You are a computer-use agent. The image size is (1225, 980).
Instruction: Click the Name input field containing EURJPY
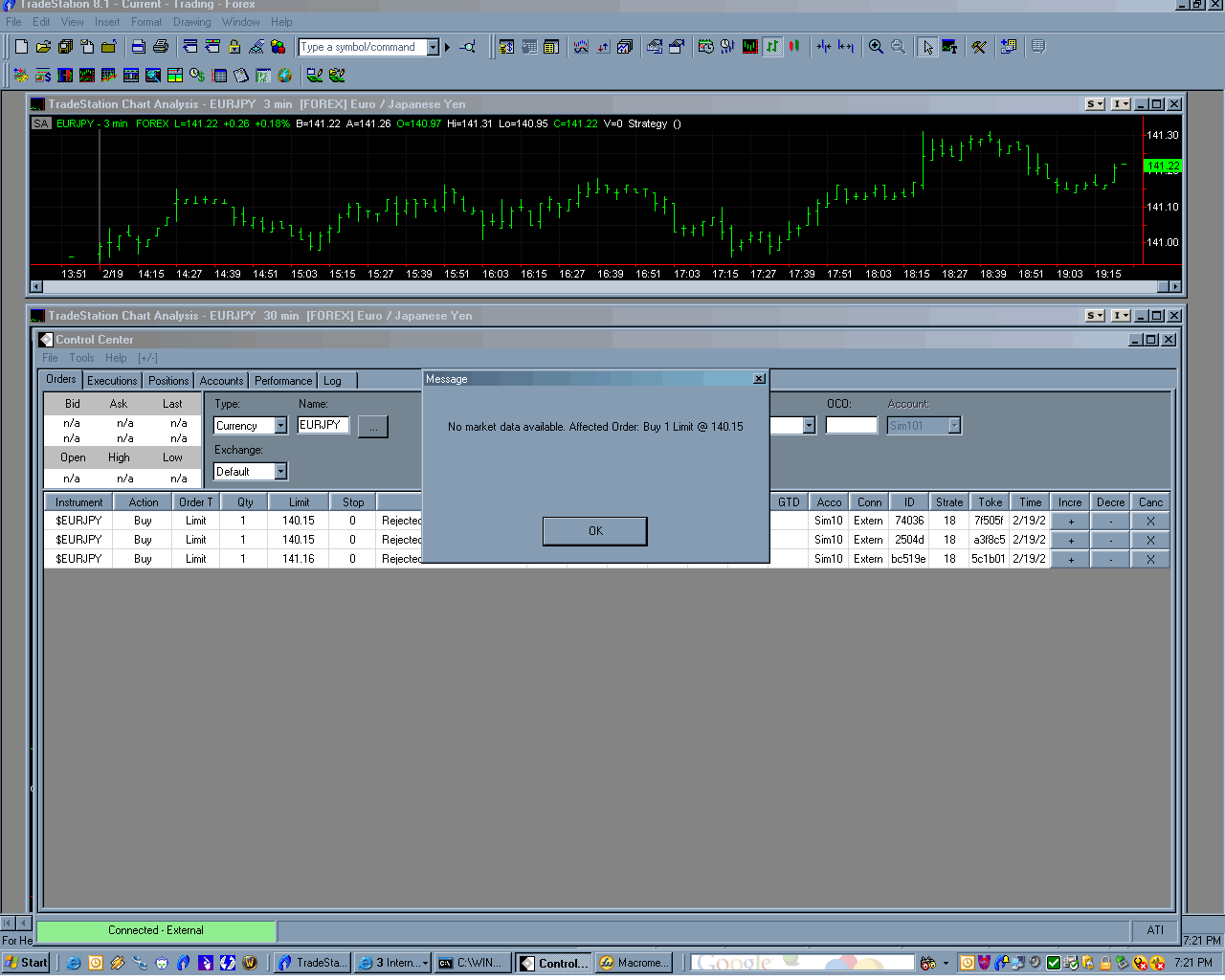[x=323, y=425]
